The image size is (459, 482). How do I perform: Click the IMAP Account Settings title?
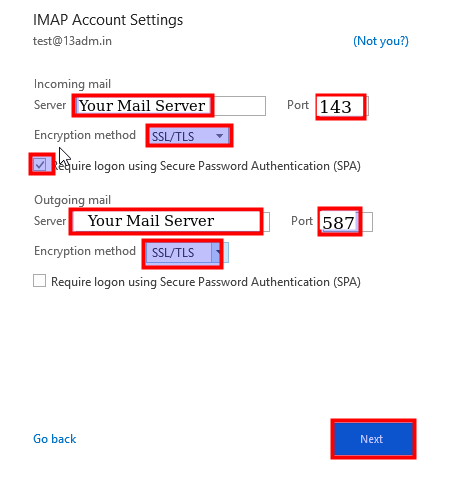coord(108,20)
